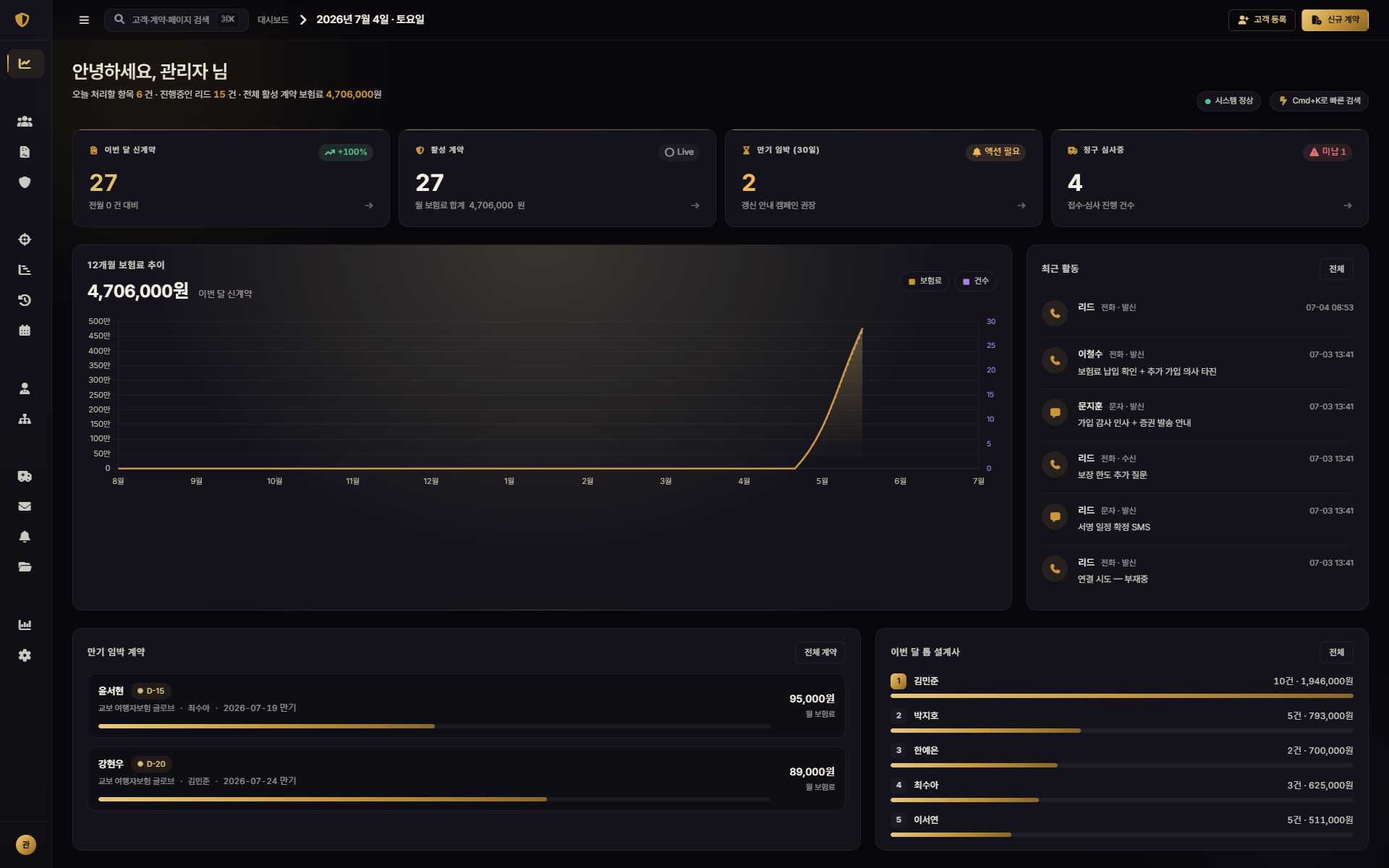Expand the 이번 달 신계약 card arrow
The height and width of the screenshot is (868, 1389).
click(x=369, y=205)
